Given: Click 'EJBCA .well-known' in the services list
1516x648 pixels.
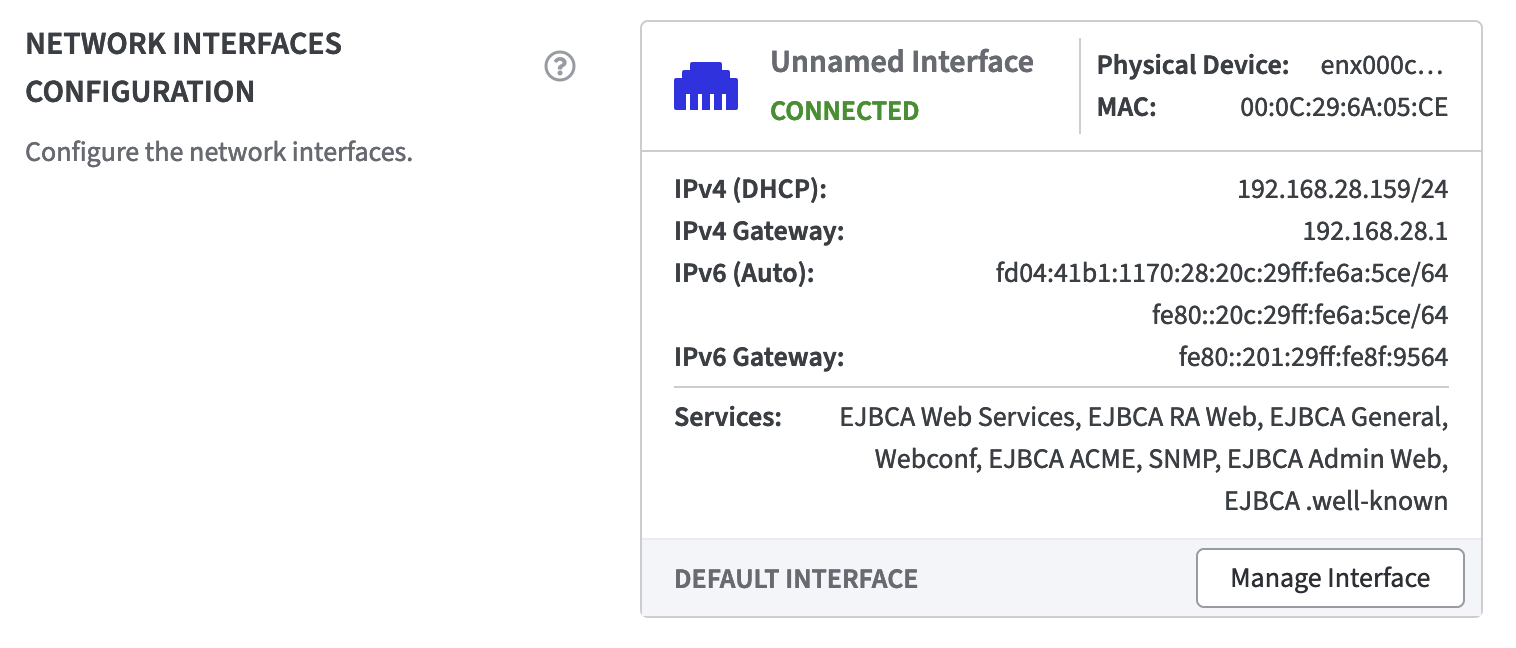Looking at the screenshot, I should click(1335, 501).
